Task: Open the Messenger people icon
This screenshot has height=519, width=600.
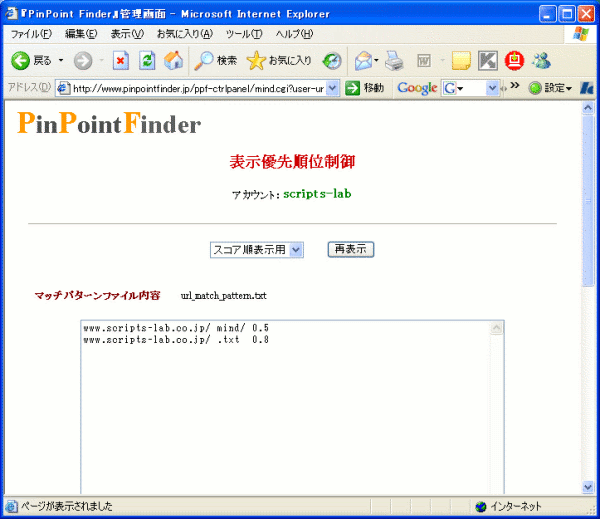Action: 541,60
